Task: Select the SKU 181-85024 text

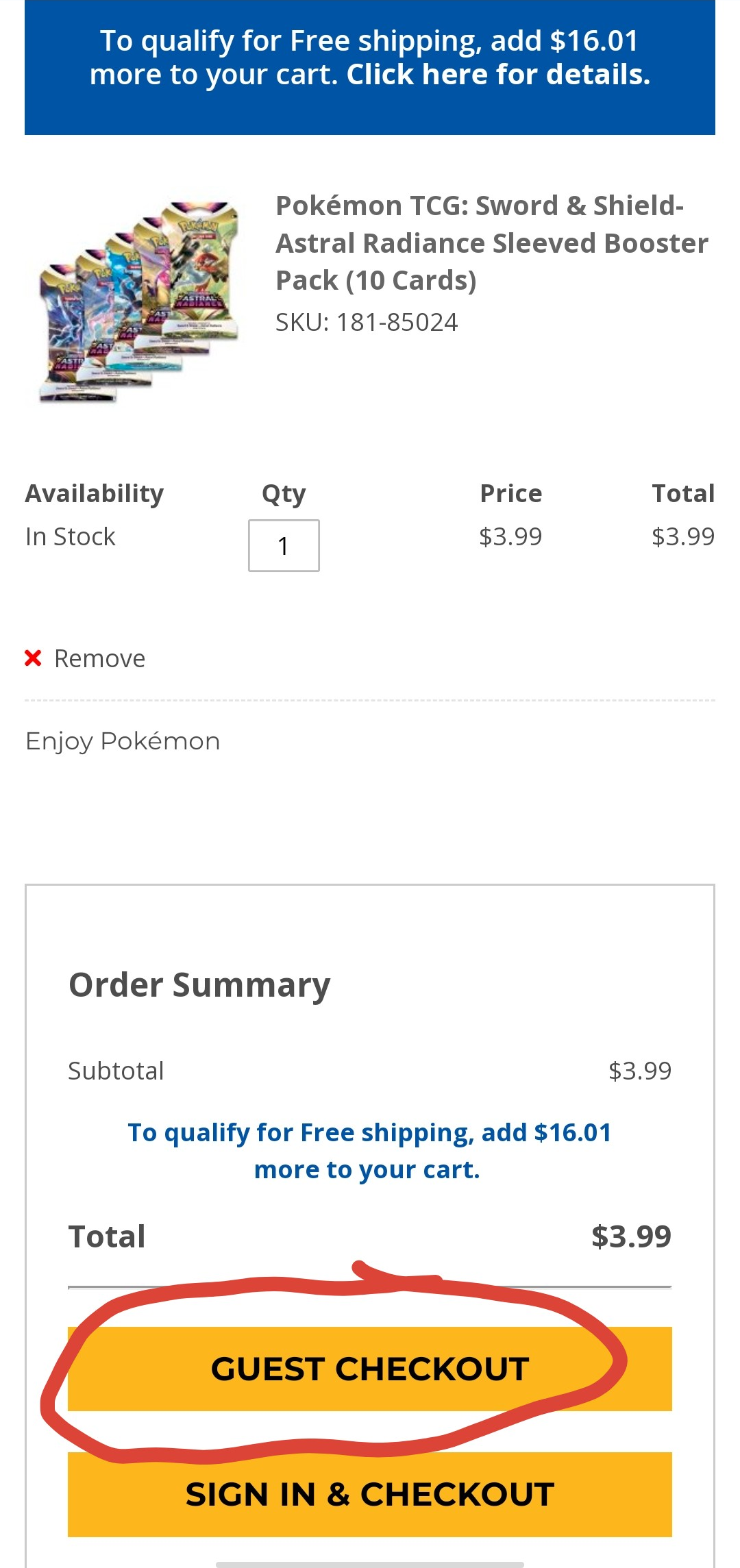Action: point(367,323)
